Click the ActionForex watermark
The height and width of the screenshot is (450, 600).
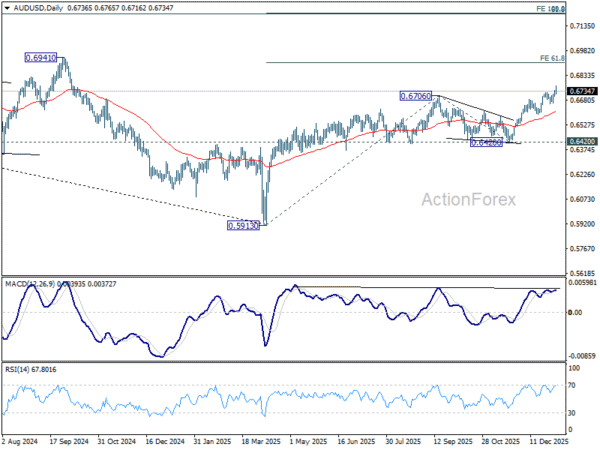(470, 199)
